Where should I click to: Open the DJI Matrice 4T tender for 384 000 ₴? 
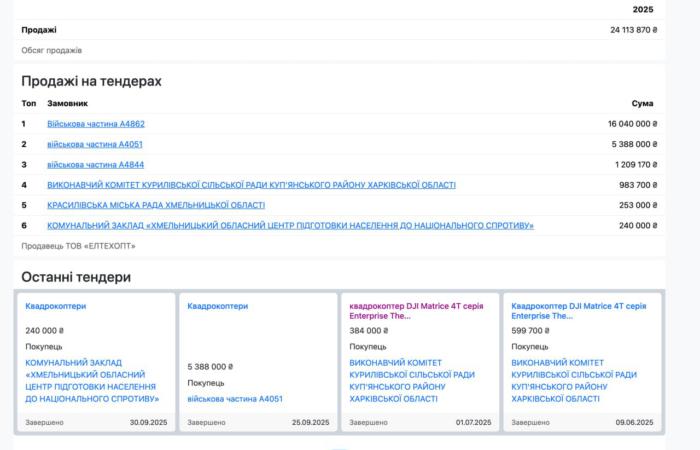coord(415,311)
